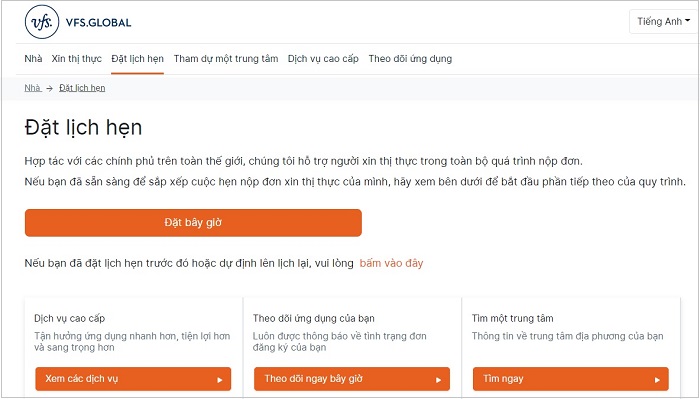Click Đặt lịch hẹn breadcrumb link

(82, 88)
